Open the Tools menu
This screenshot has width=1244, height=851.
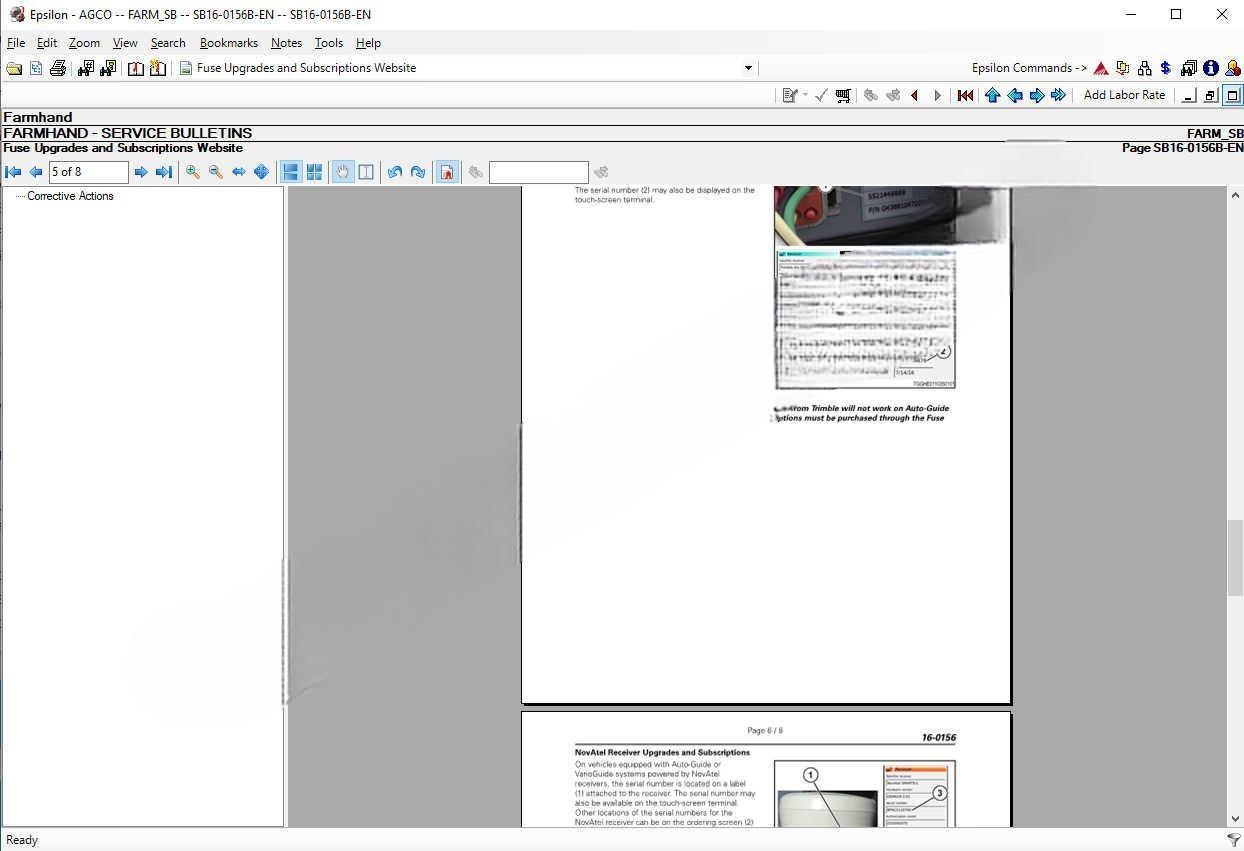coord(328,43)
